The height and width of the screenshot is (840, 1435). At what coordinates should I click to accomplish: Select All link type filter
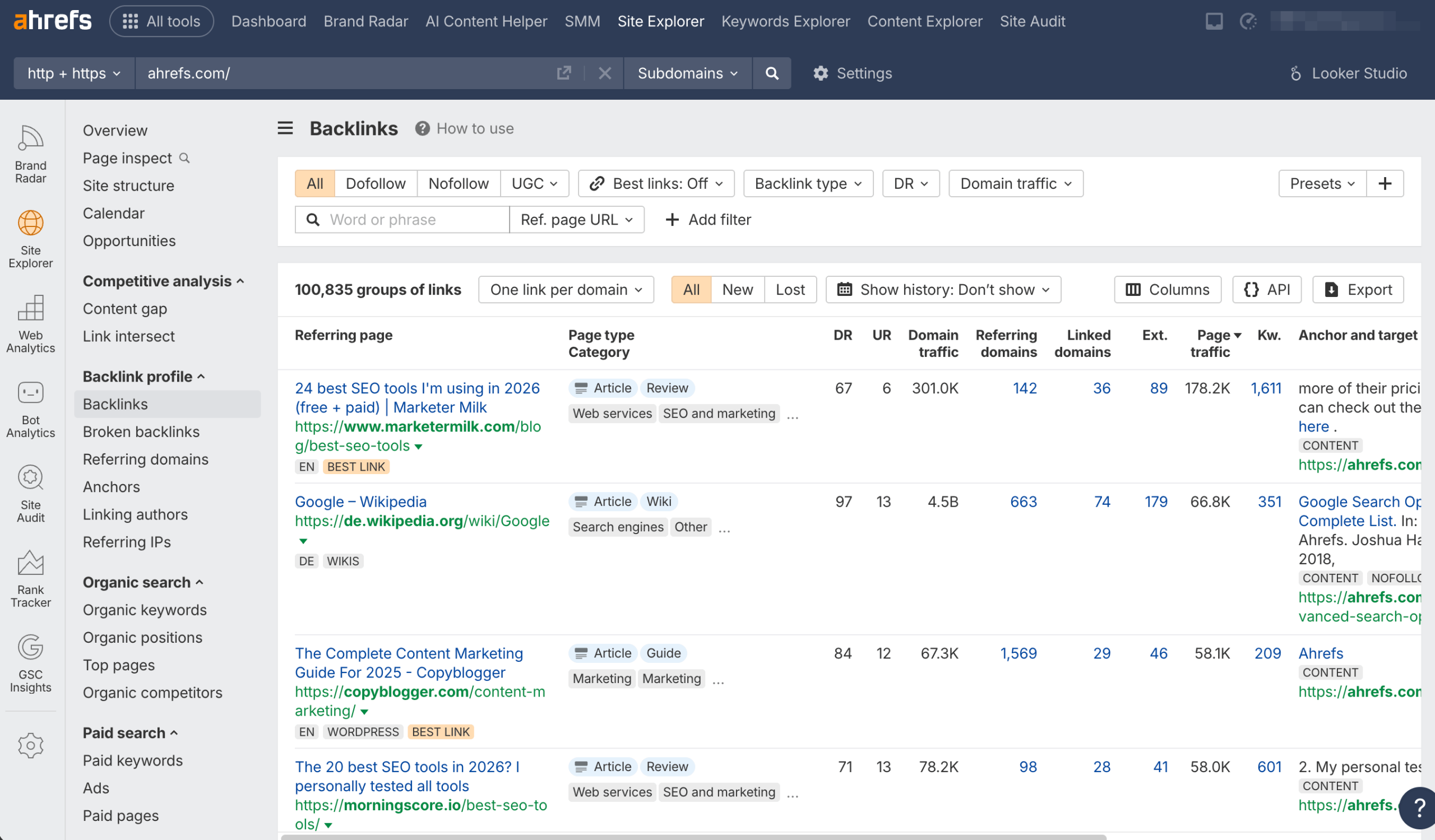315,183
